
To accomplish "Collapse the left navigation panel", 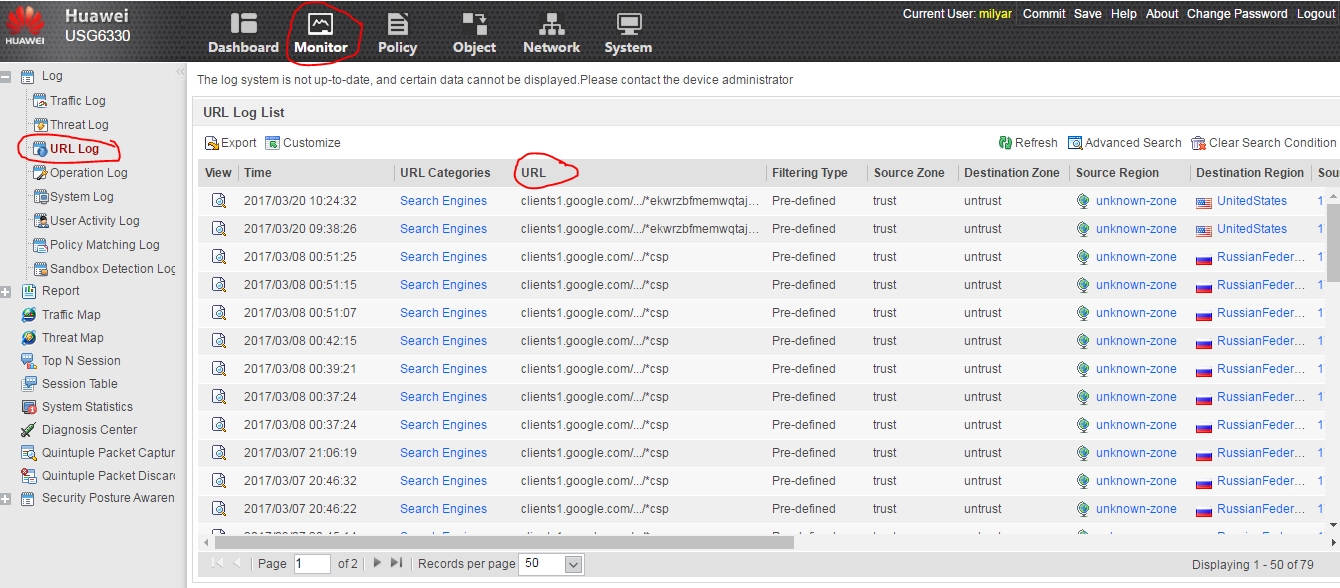I will (x=180, y=72).
